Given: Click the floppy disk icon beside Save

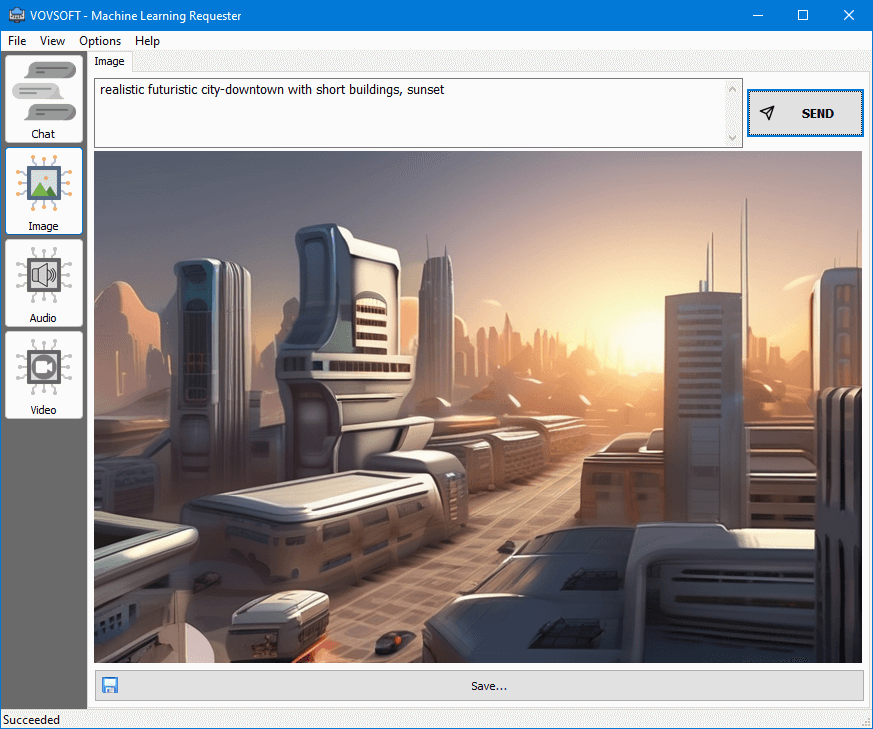Looking at the screenshot, I should click(x=110, y=685).
